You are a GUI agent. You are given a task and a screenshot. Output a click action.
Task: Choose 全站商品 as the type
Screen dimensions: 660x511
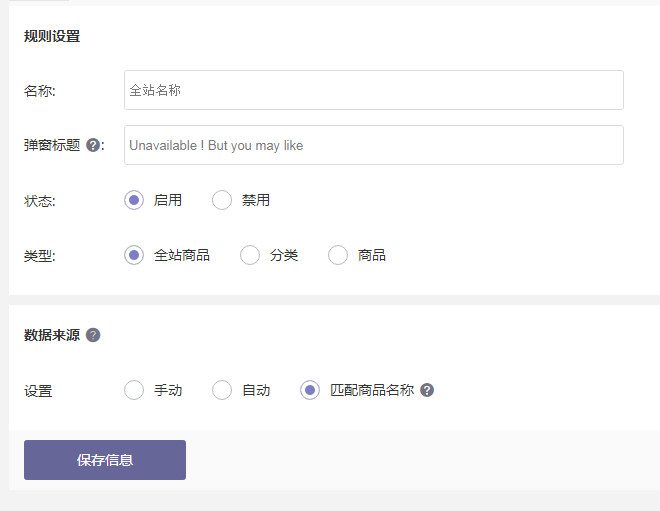(x=134, y=255)
